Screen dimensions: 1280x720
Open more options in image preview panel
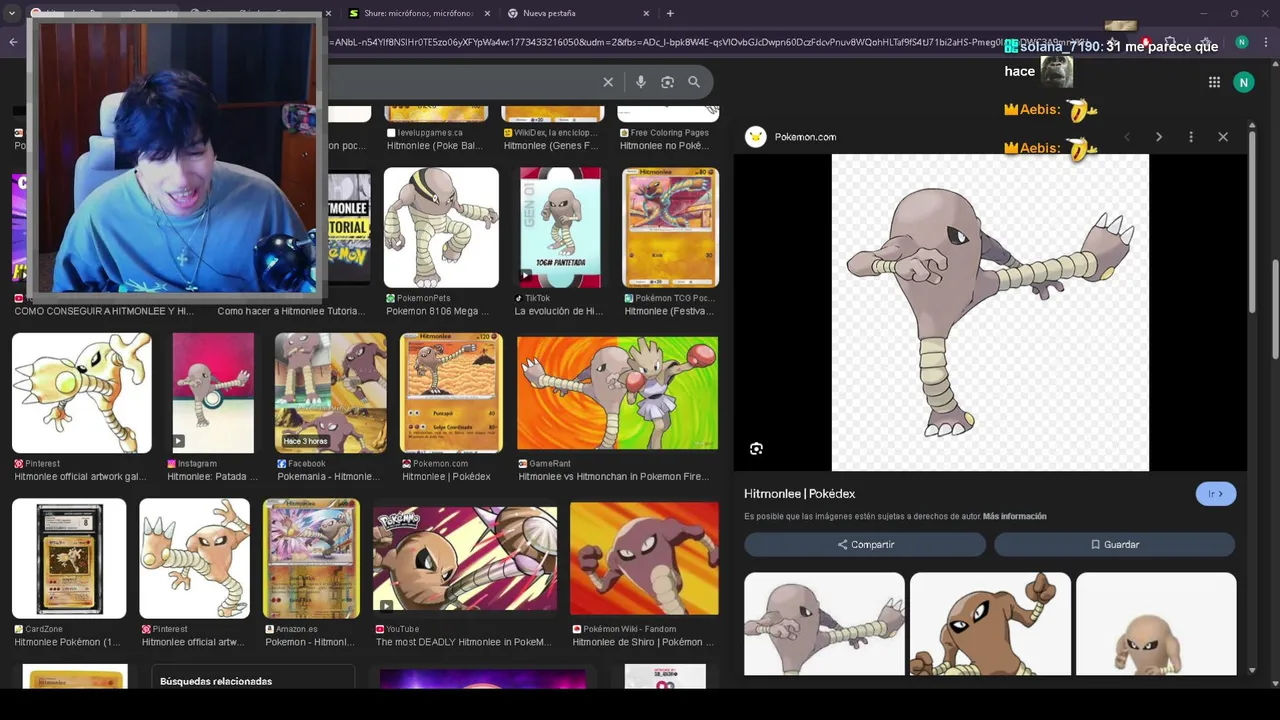(1191, 137)
